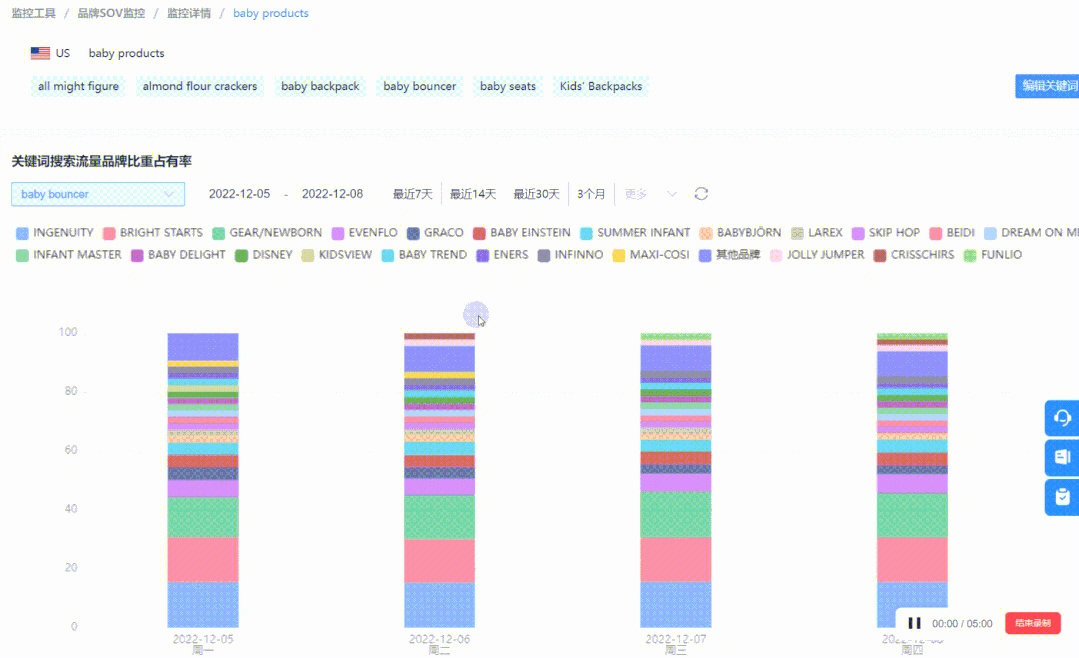Expand the 更多 date range dropdown
The image size is (1079, 658).
coord(650,194)
